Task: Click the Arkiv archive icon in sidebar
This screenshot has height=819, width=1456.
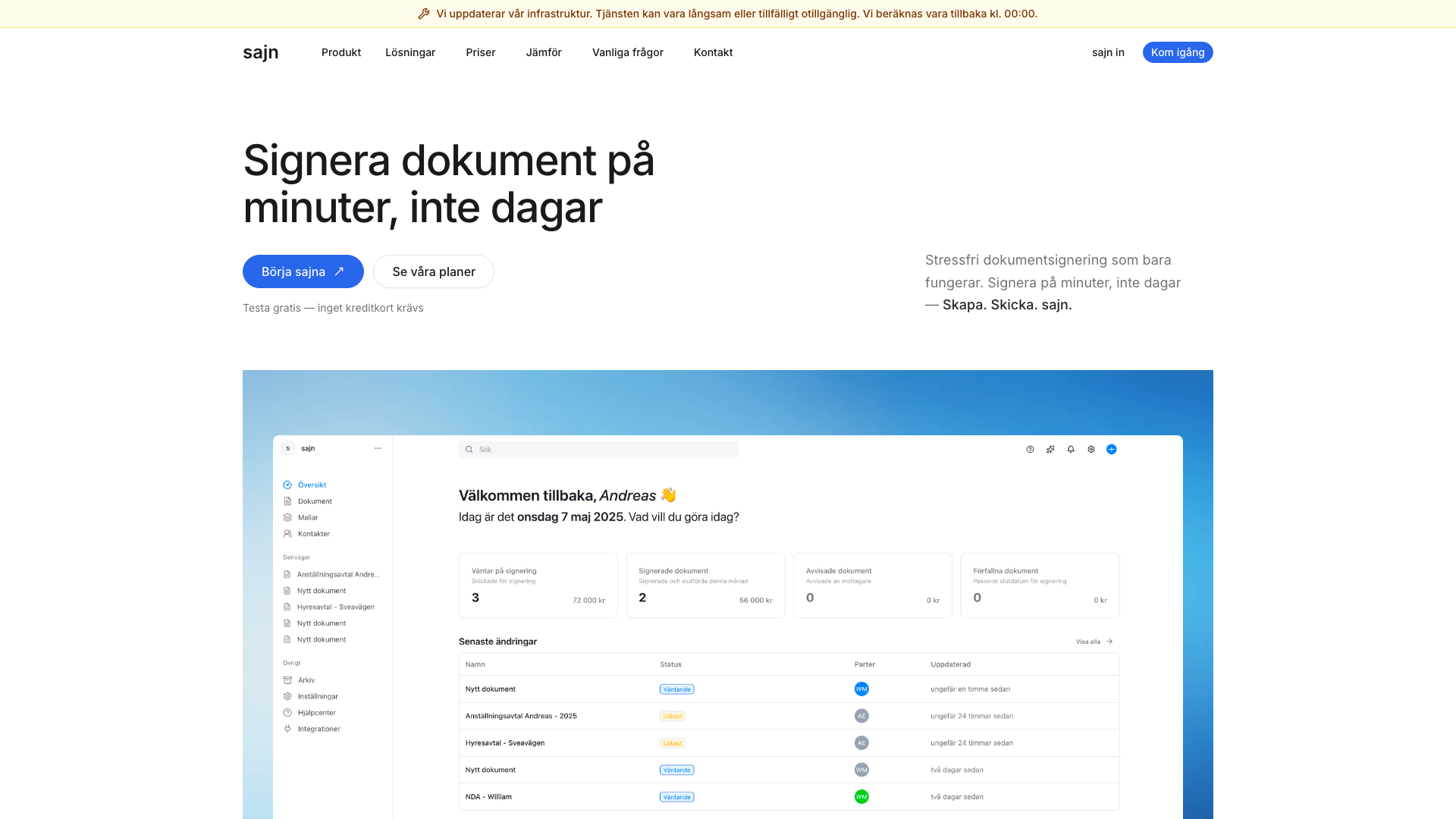Action: pos(287,680)
